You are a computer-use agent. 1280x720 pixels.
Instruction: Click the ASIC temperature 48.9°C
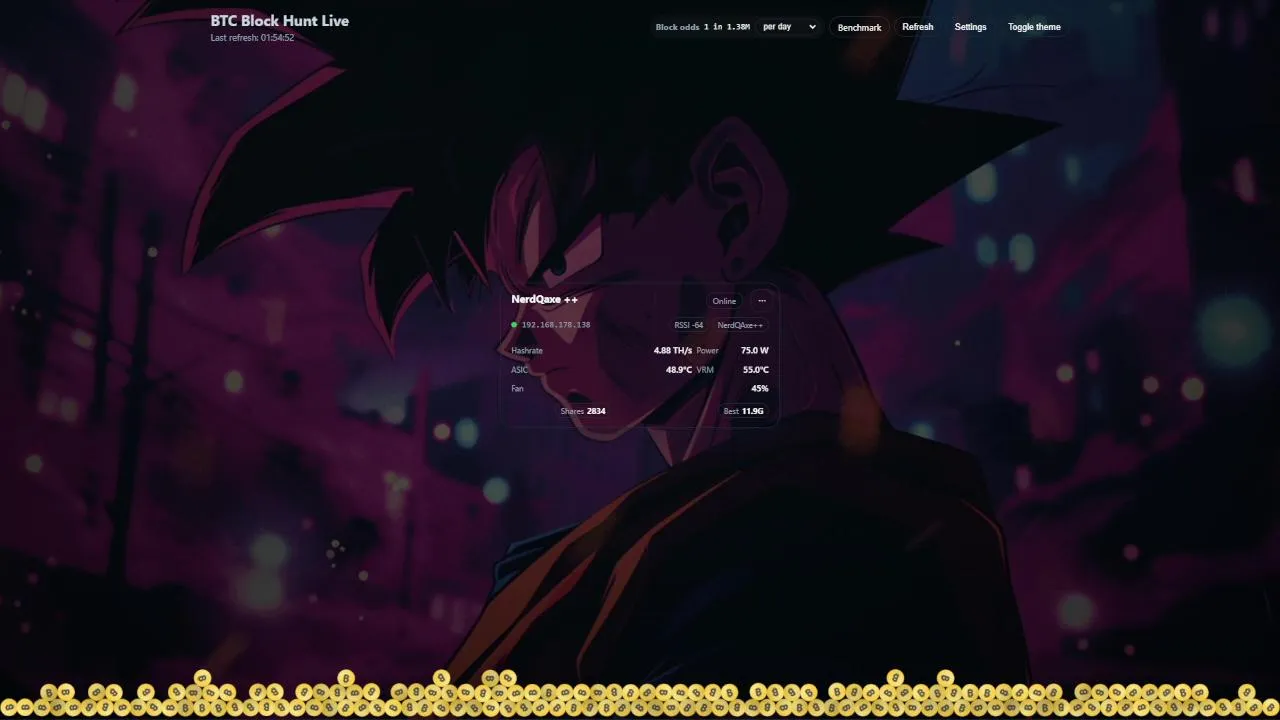pos(679,370)
